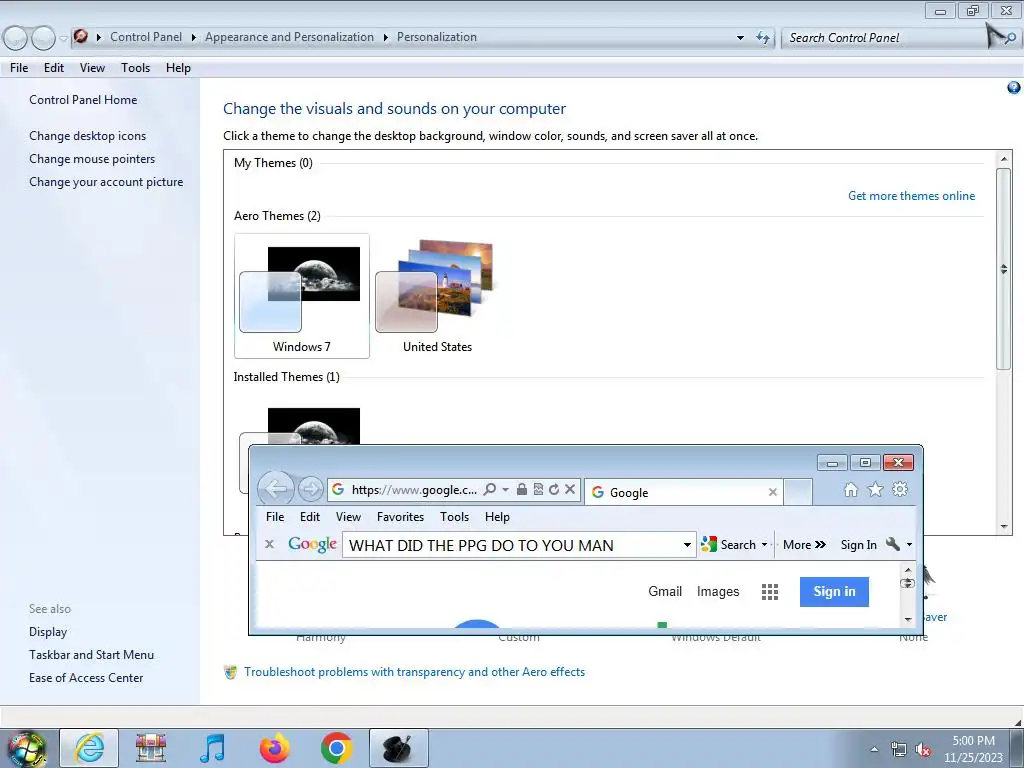
Task: Open Taskbar and Start Menu link
Action: tap(91, 655)
